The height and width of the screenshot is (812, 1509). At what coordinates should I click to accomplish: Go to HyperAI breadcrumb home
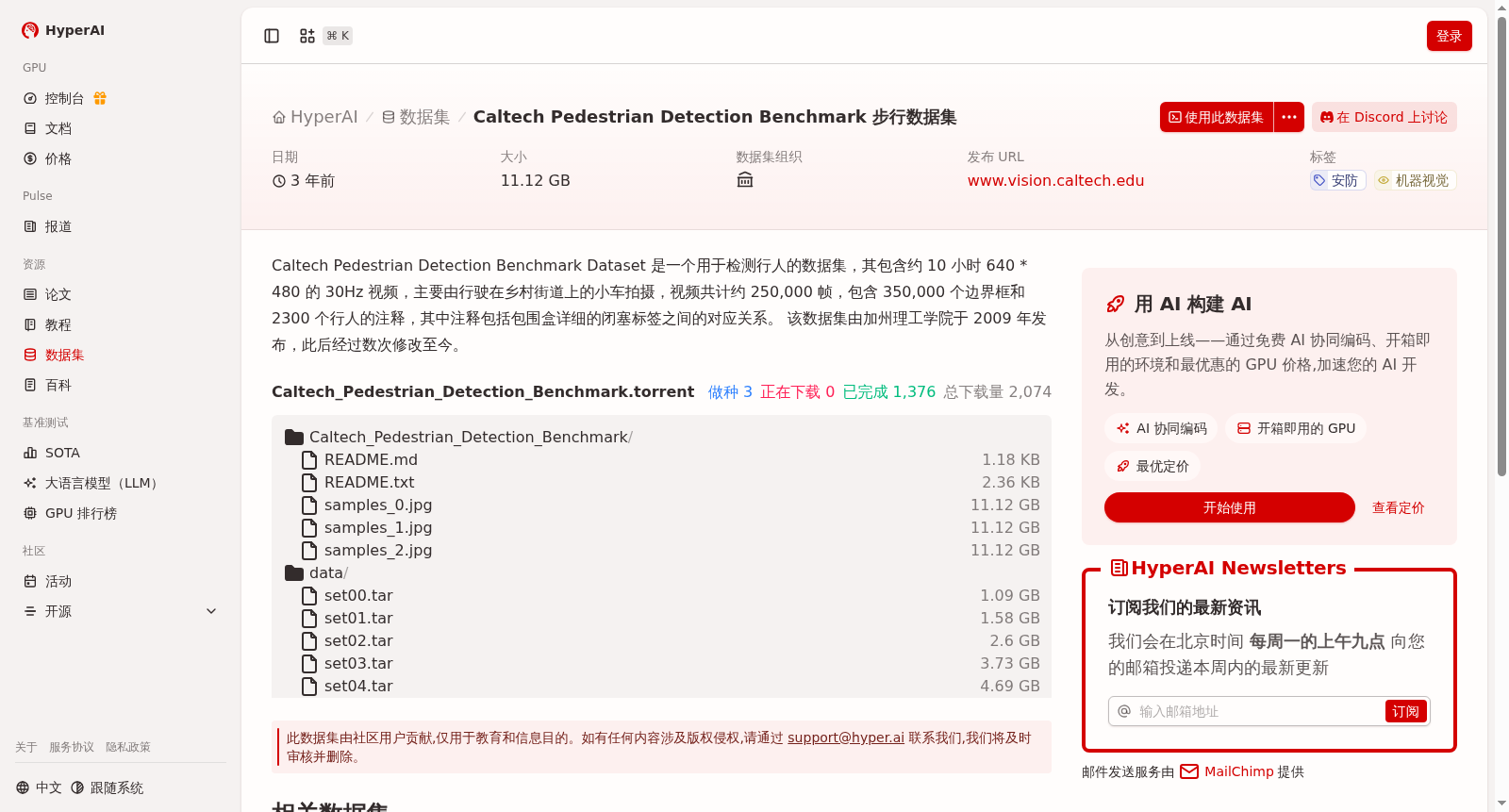tap(315, 117)
